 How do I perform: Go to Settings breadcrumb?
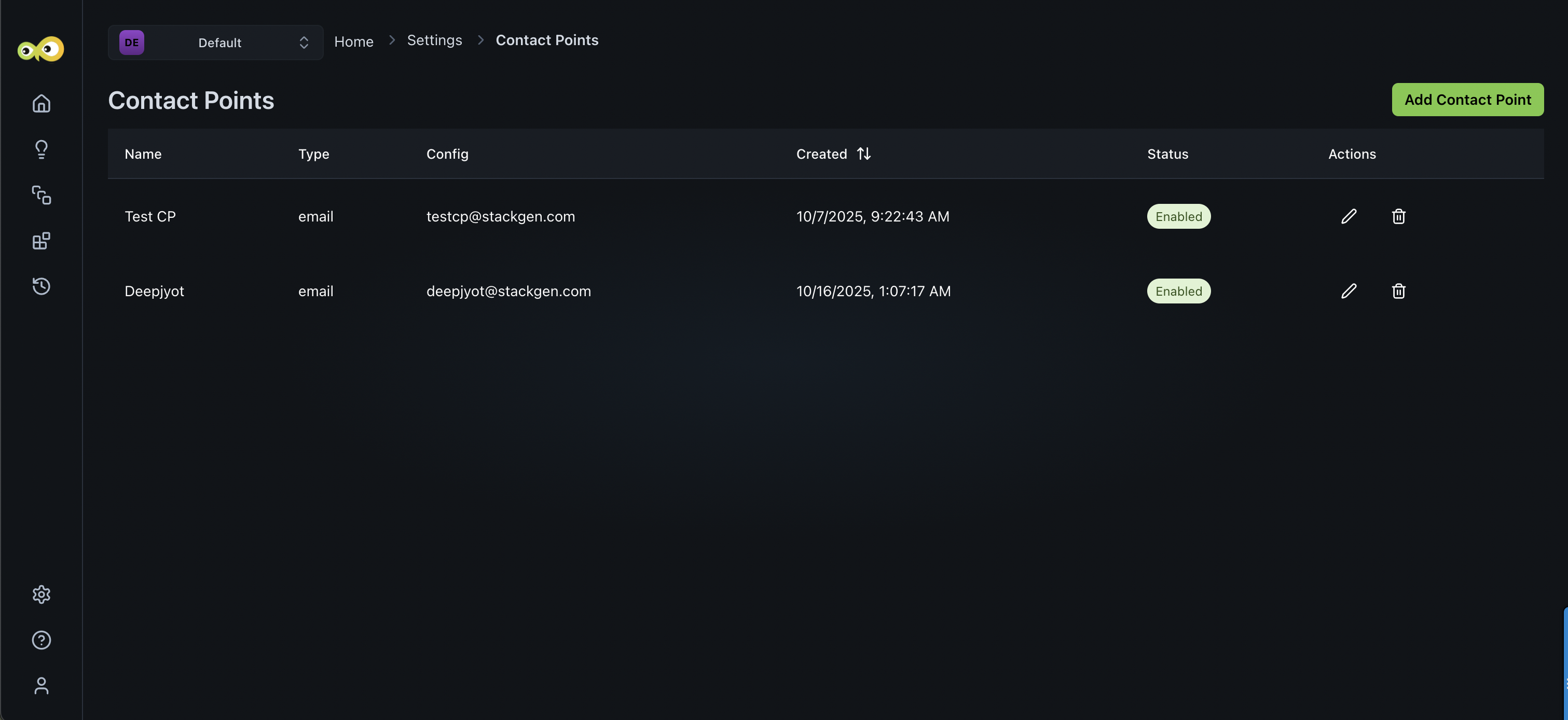pyautogui.click(x=434, y=40)
